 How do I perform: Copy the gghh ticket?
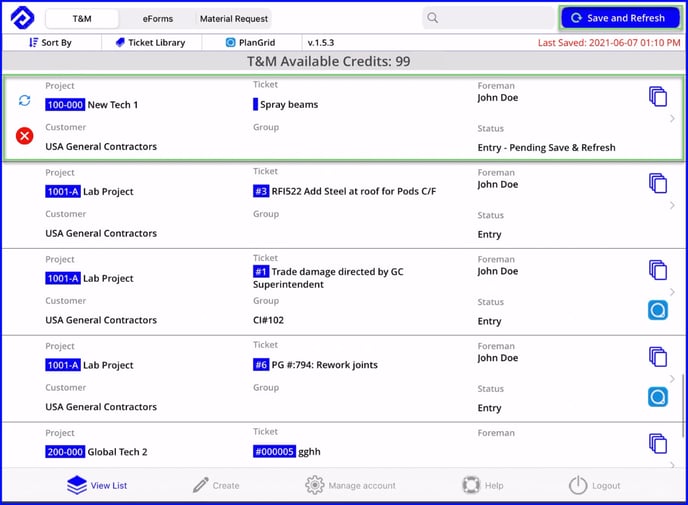[x=658, y=444]
